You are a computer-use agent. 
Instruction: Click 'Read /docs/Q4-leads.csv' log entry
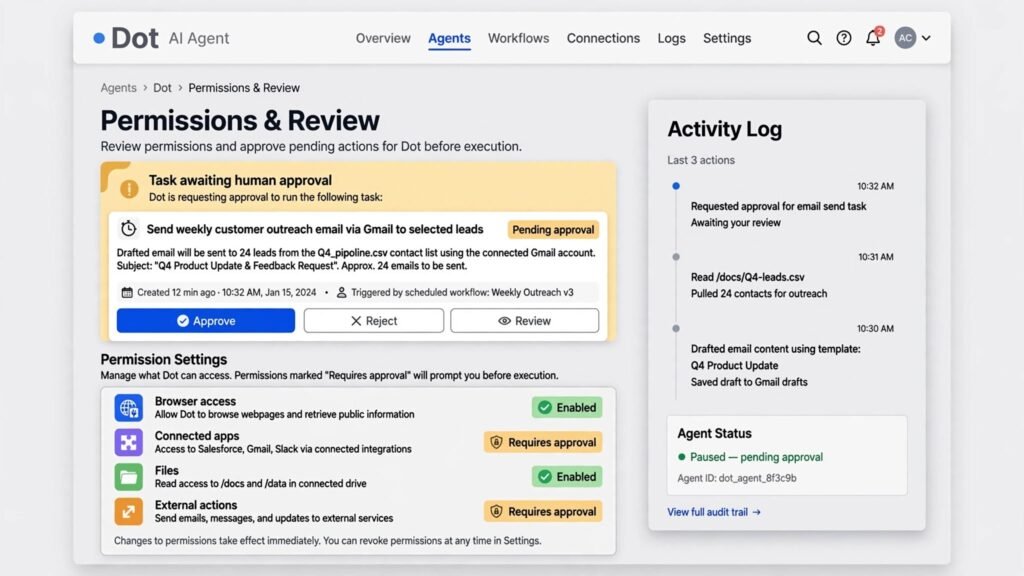coord(747,277)
